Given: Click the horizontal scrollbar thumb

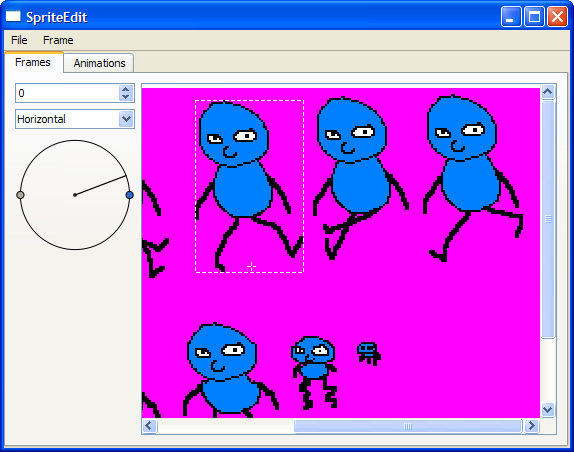Looking at the screenshot, I should click(407, 426).
